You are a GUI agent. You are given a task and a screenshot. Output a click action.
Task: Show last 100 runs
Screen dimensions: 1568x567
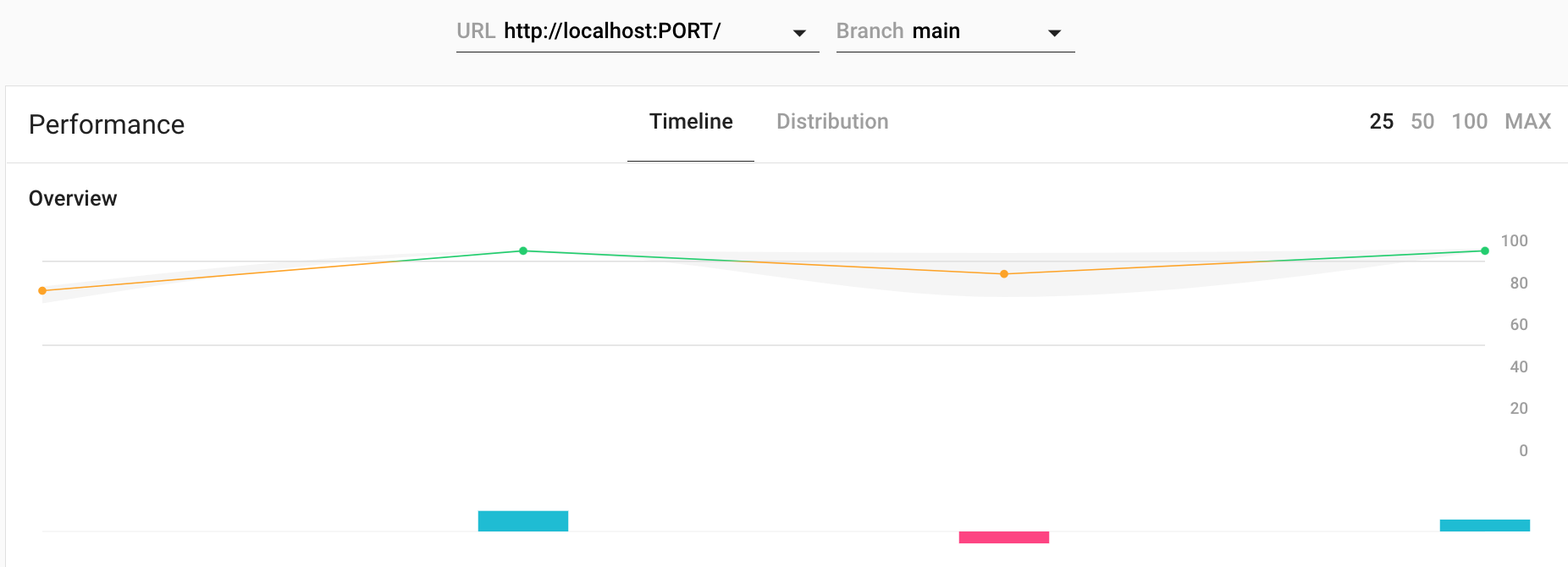tap(1469, 122)
